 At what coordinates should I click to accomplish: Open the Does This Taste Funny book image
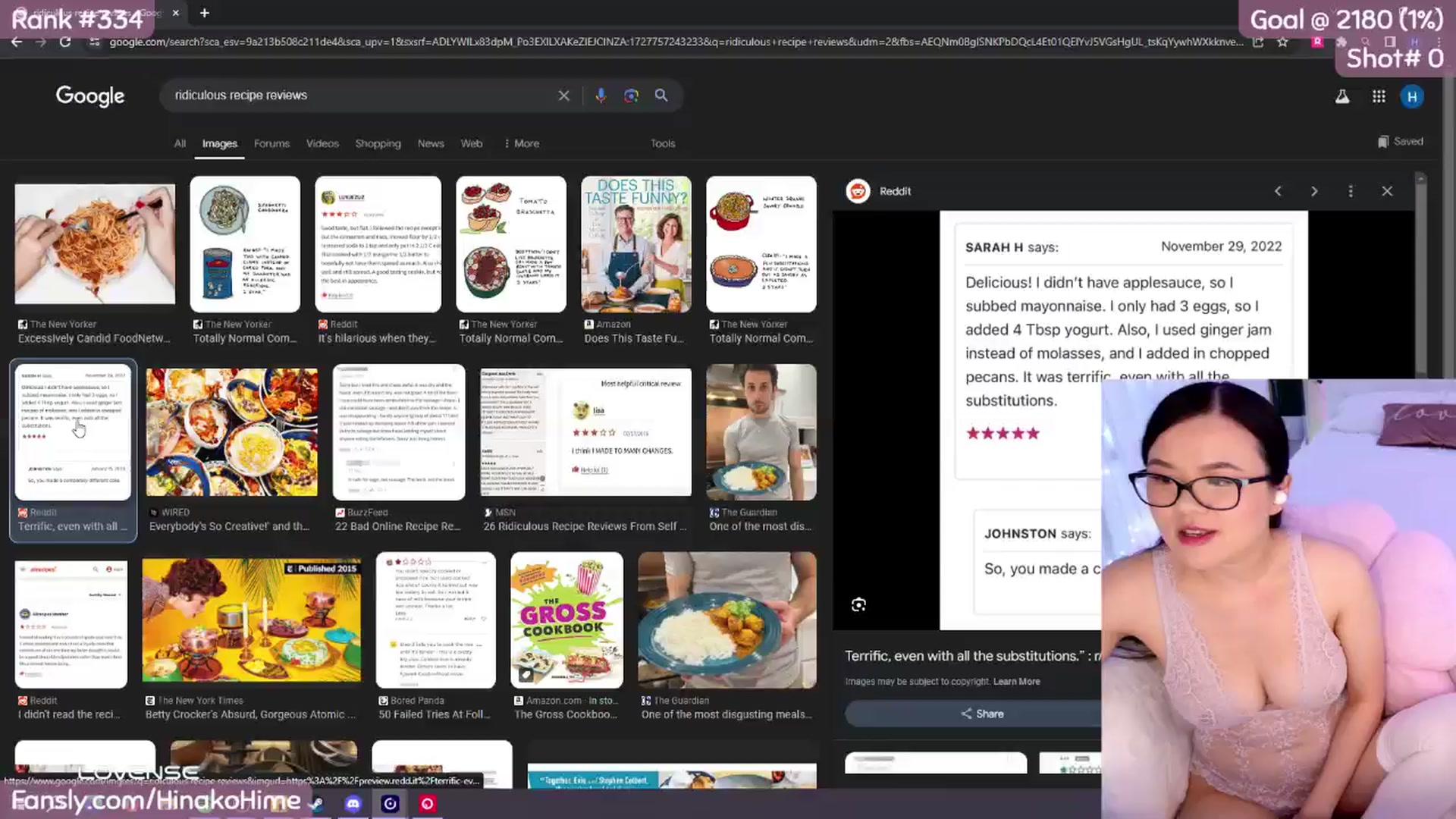pos(636,244)
